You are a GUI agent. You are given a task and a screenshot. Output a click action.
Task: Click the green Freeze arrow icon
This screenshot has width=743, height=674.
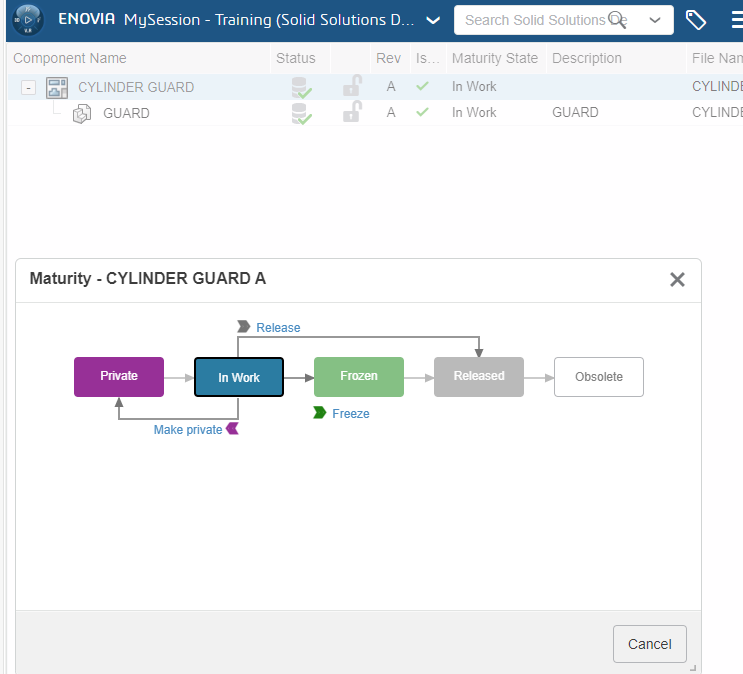point(319,413)
